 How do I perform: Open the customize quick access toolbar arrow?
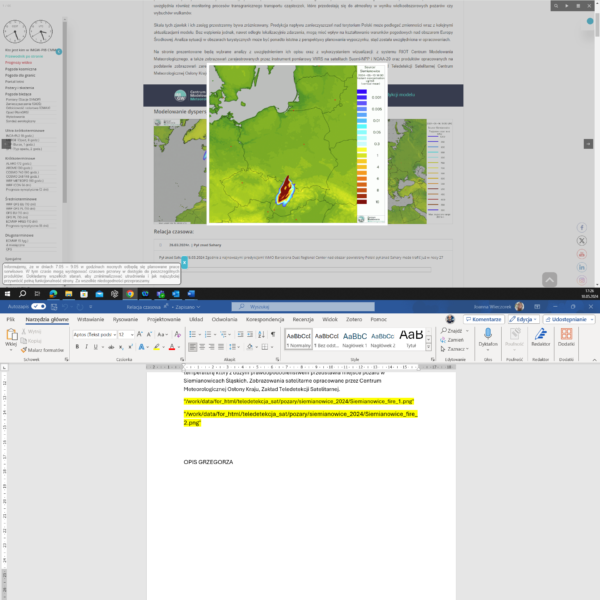(91, 307)
